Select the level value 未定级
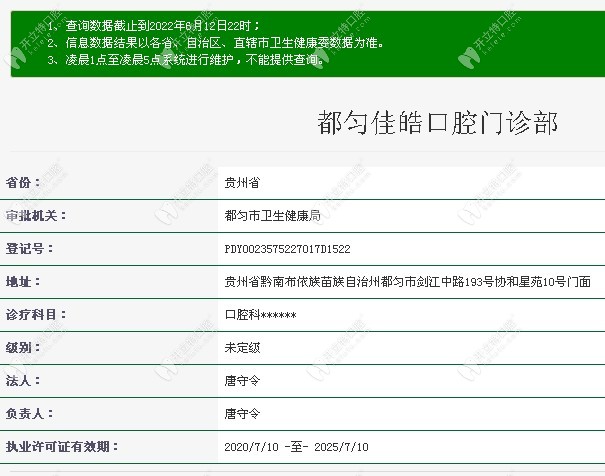This screenshot has height=476, width=605. [x=242, y=348]
